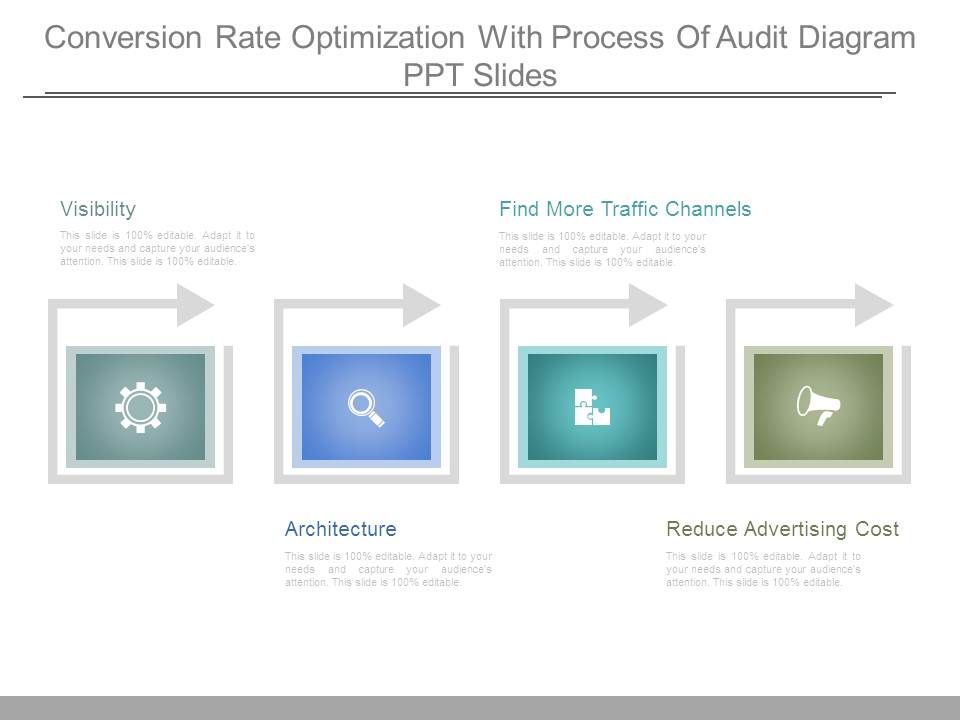
Task: Click the gray arrowhead above the puzzle box
Action: click(x=647, y=305)
